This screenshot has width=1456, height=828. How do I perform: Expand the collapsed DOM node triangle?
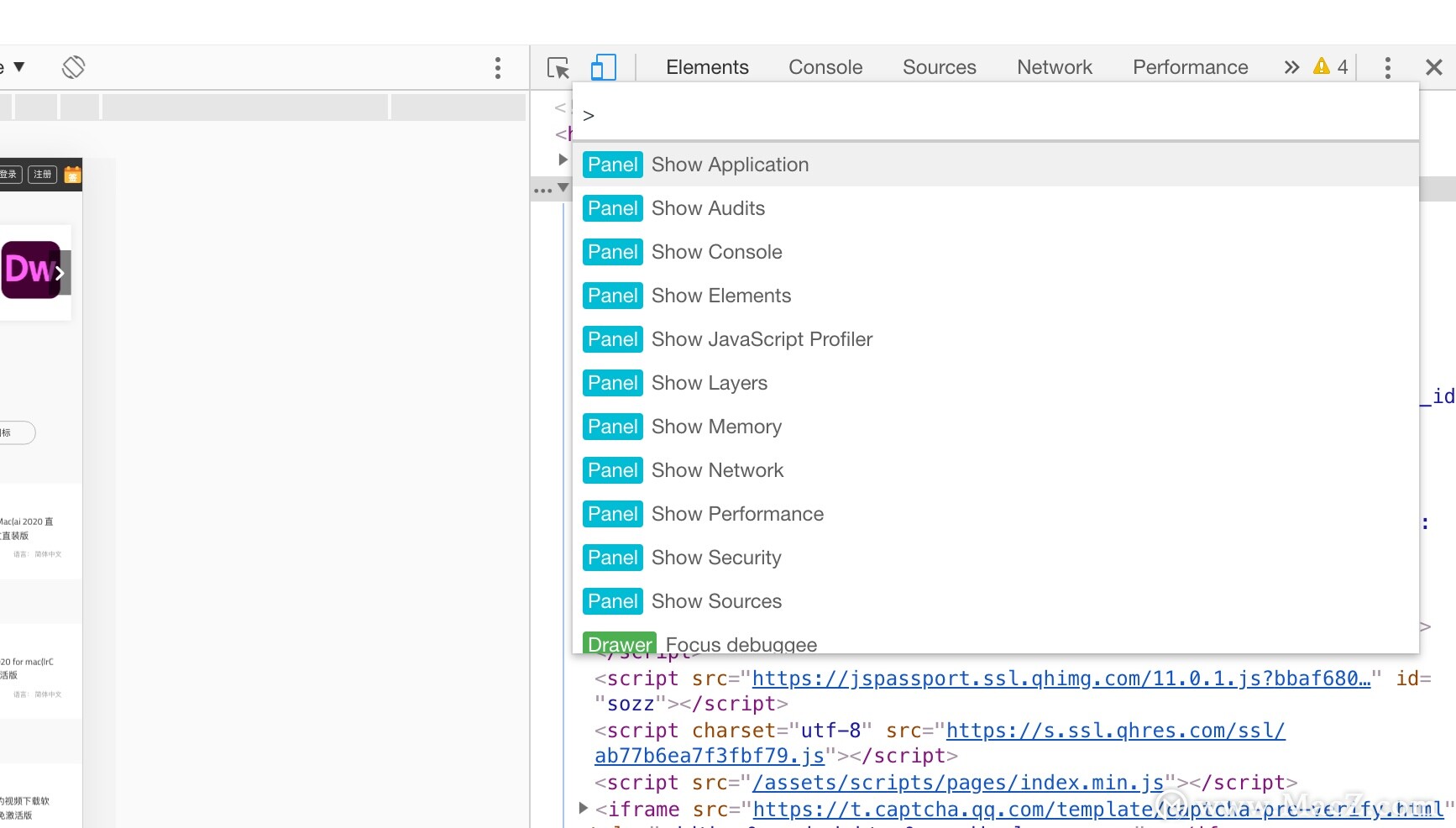tap(563, 159)
